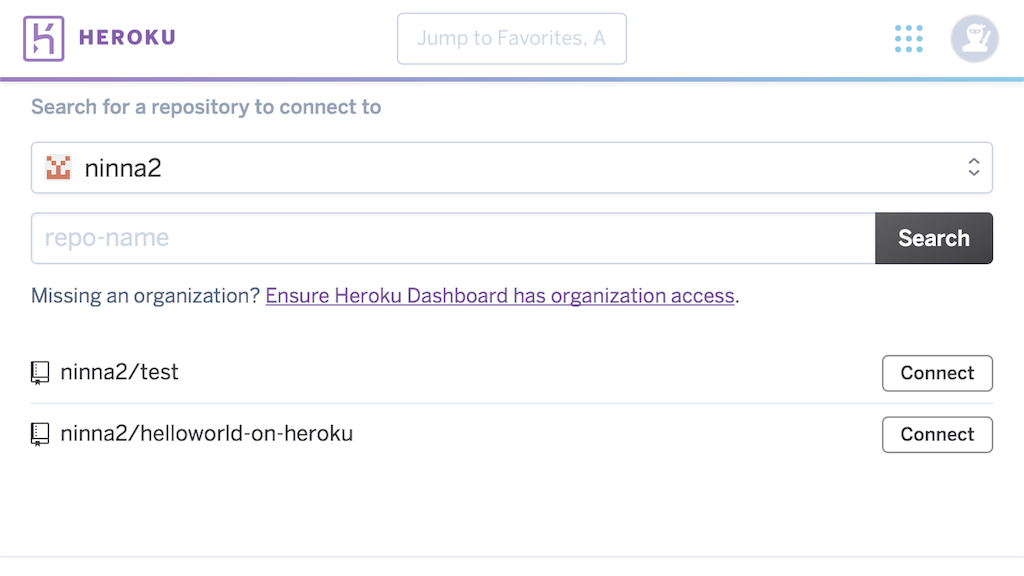Click the repository icon beside ninna2/test
Viewport: 1024px width, 576px height.
(x=40, y=374)
